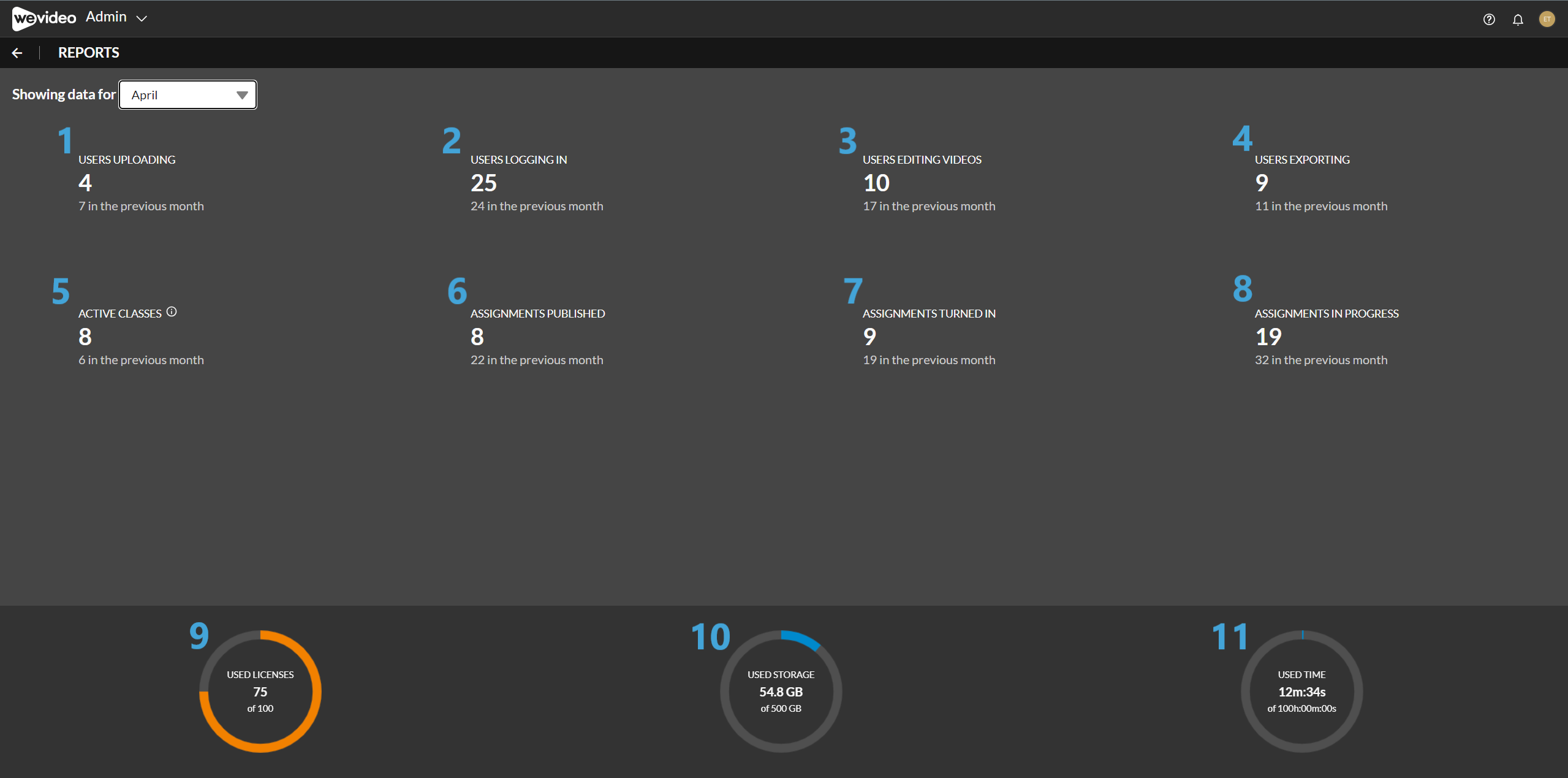Click the USED STORAGE label

pyautogui.click(x=781, y=675)
